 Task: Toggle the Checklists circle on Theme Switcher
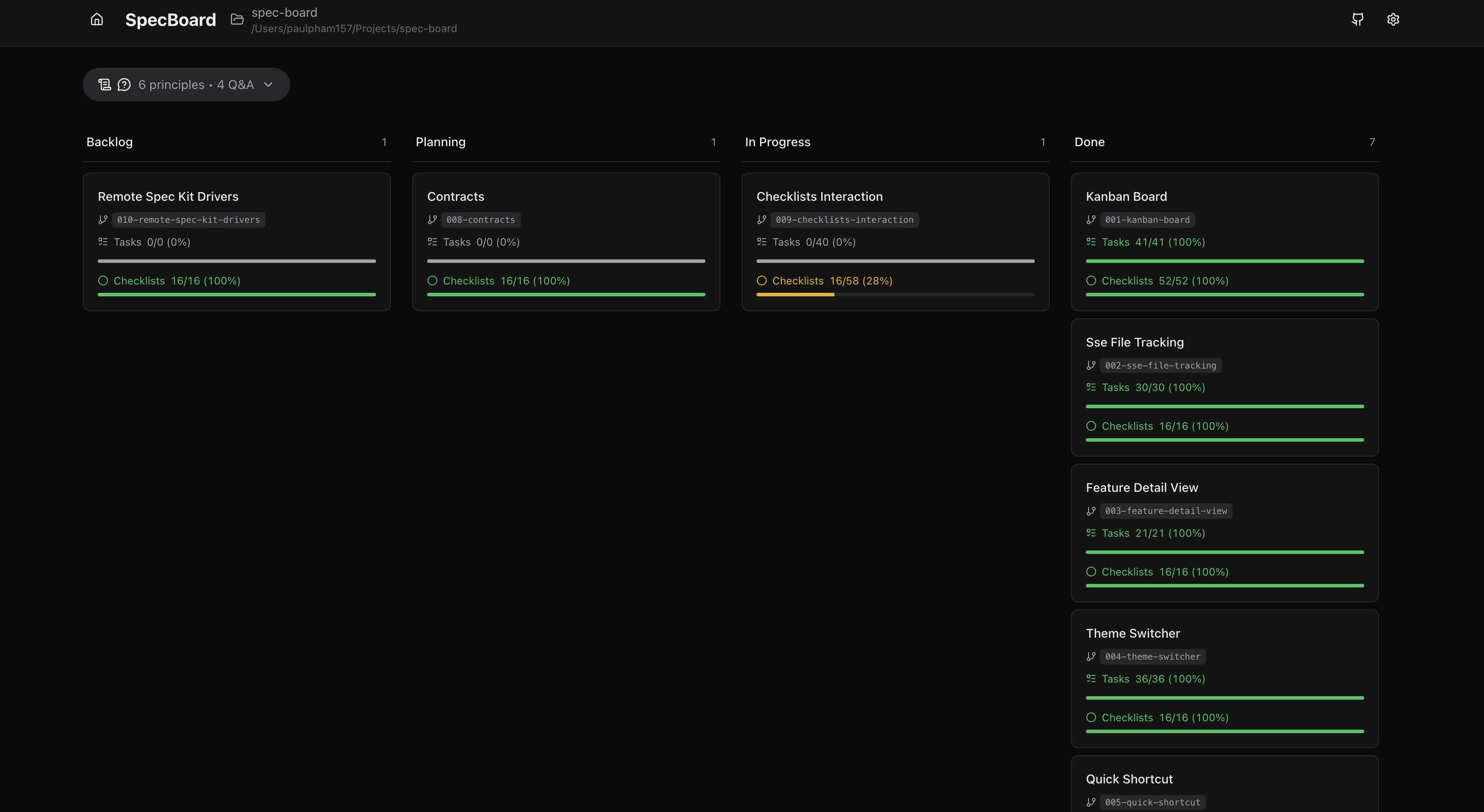pyautogui.click(x=1091, y=718)
